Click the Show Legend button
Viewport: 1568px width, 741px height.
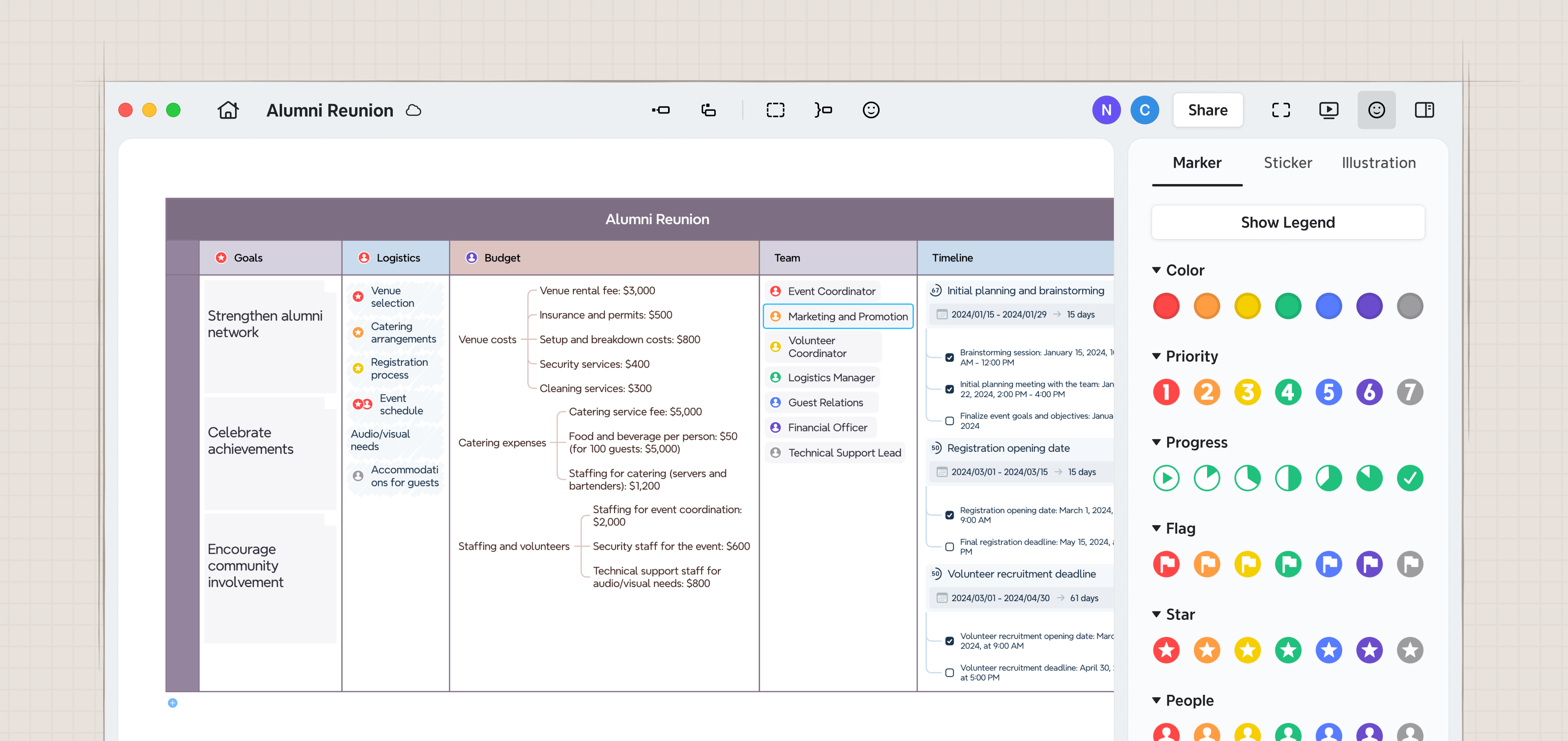[x=1288, y=222]
